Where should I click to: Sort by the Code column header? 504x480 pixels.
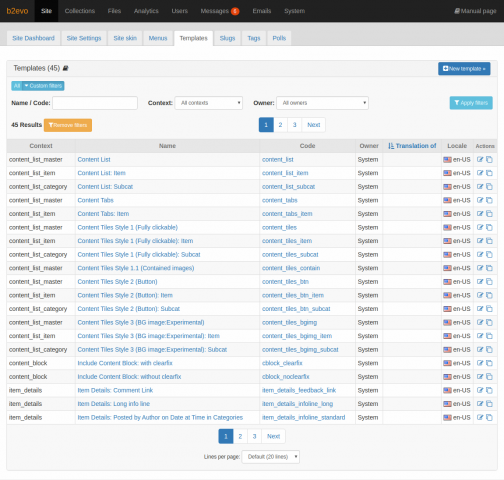pyautogui.click(x=307, y=146)
